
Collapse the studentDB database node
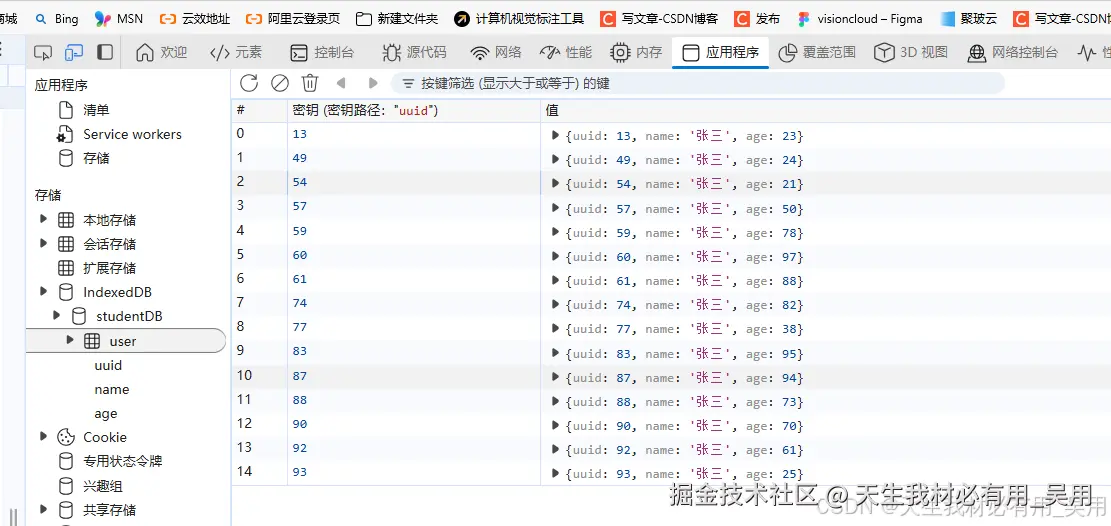pyautogui.click(x=57, y=315)
